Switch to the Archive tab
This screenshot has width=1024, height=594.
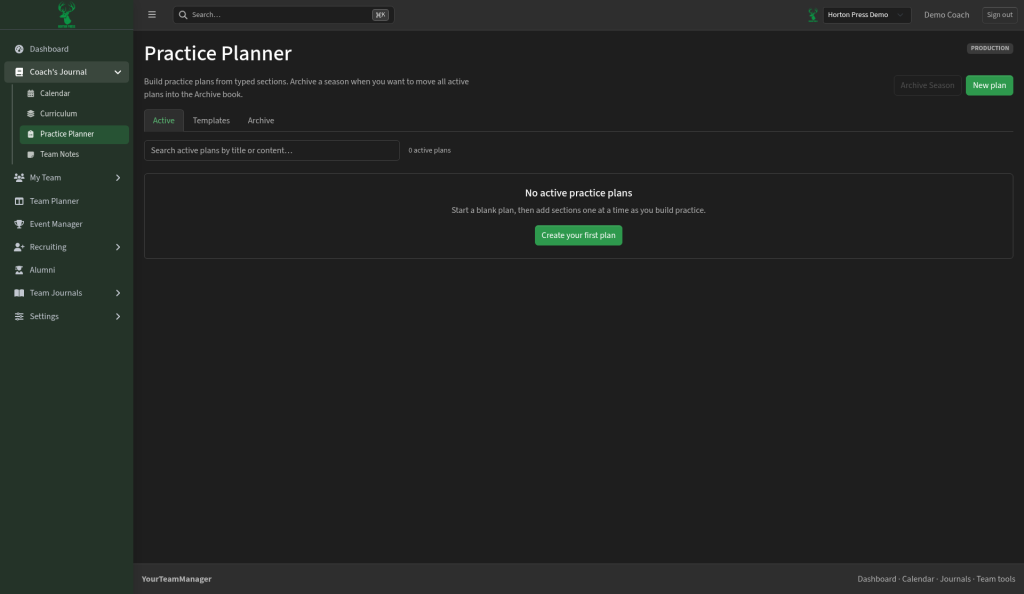261,120
